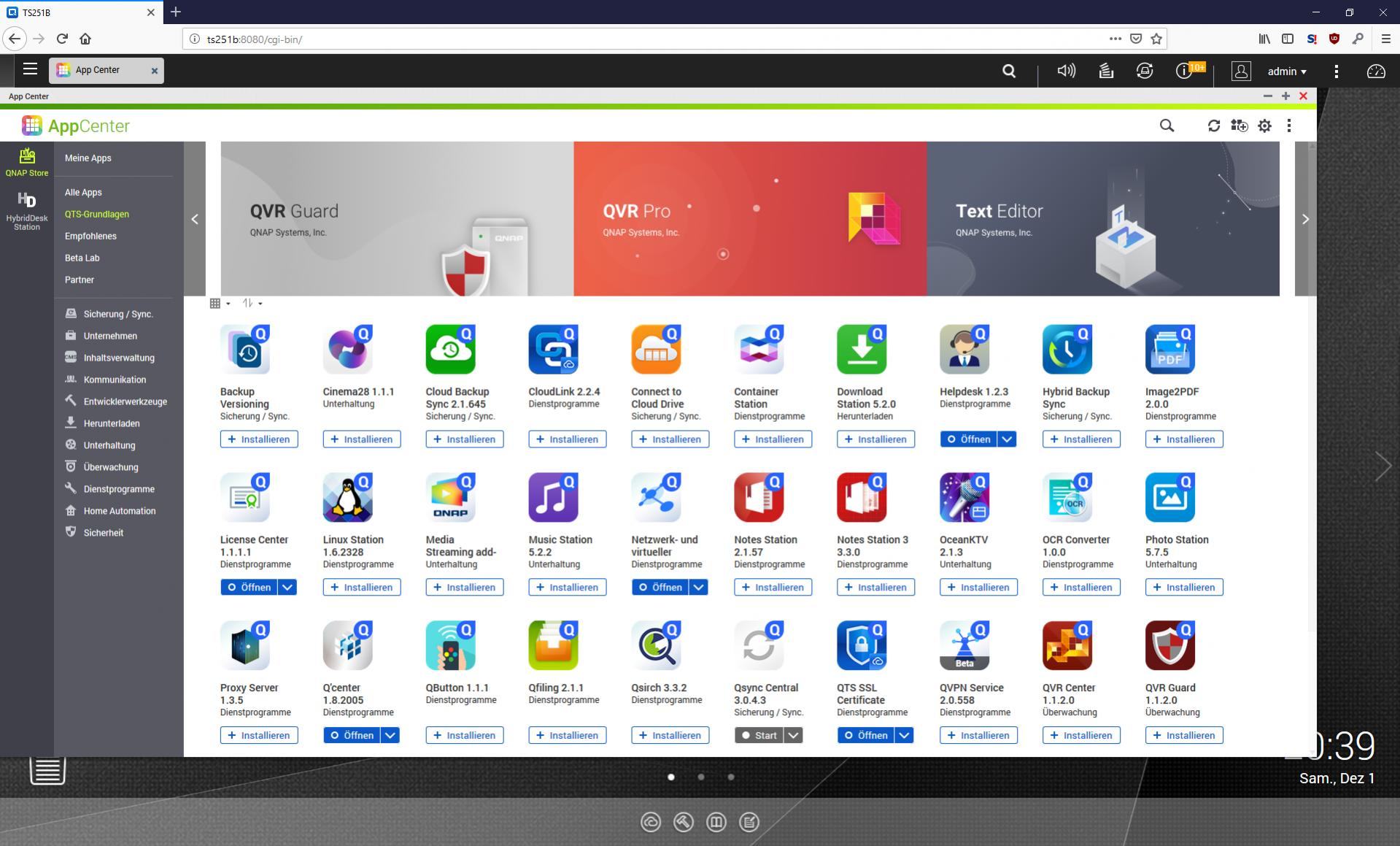Open manual app install icon
The width and height of the screenshot is (1400, 846).
coord(1239,126)
